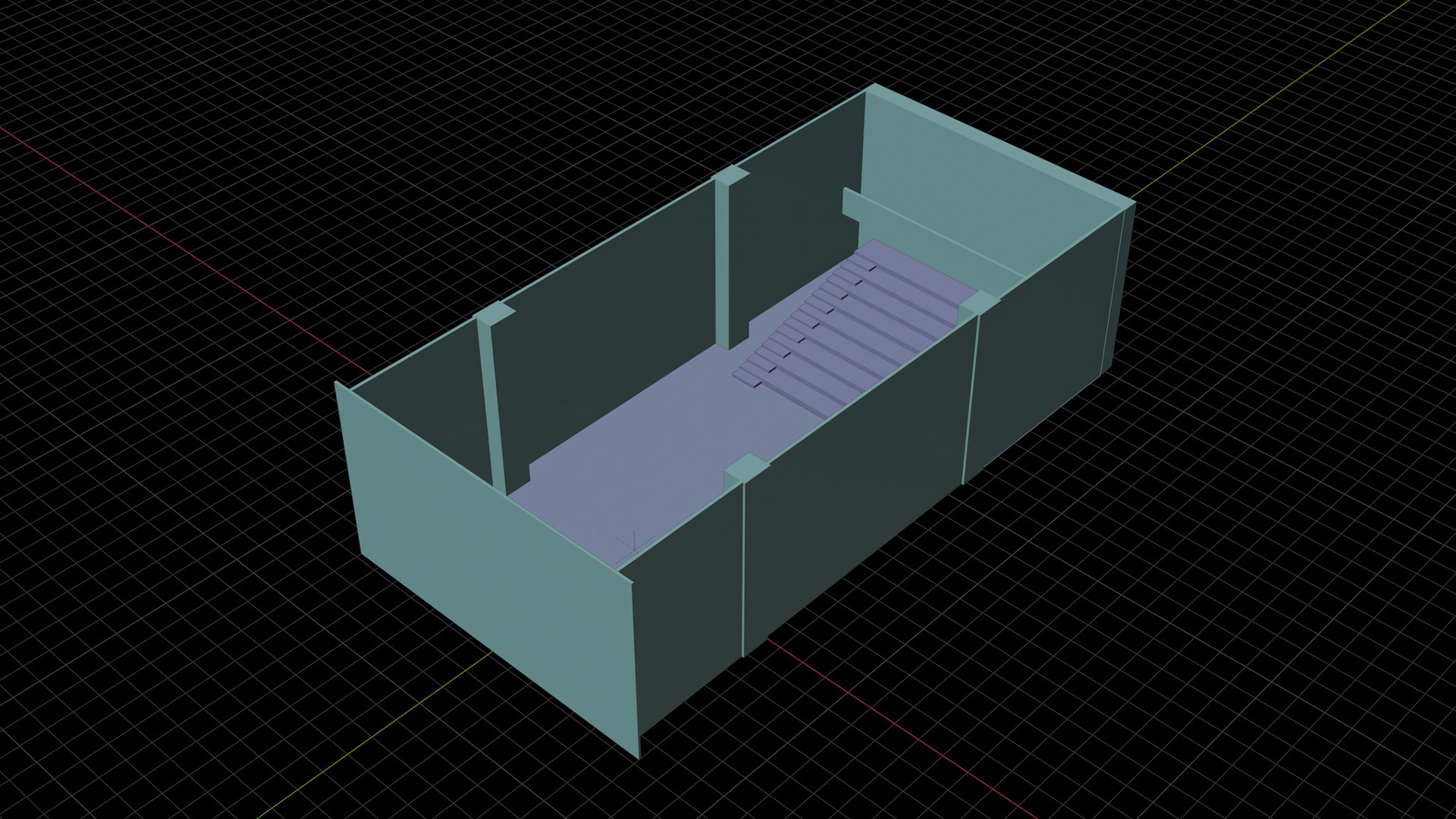
Task: Click the pillar cap at the top of the stairs
Action: click(x=981, y=303)
